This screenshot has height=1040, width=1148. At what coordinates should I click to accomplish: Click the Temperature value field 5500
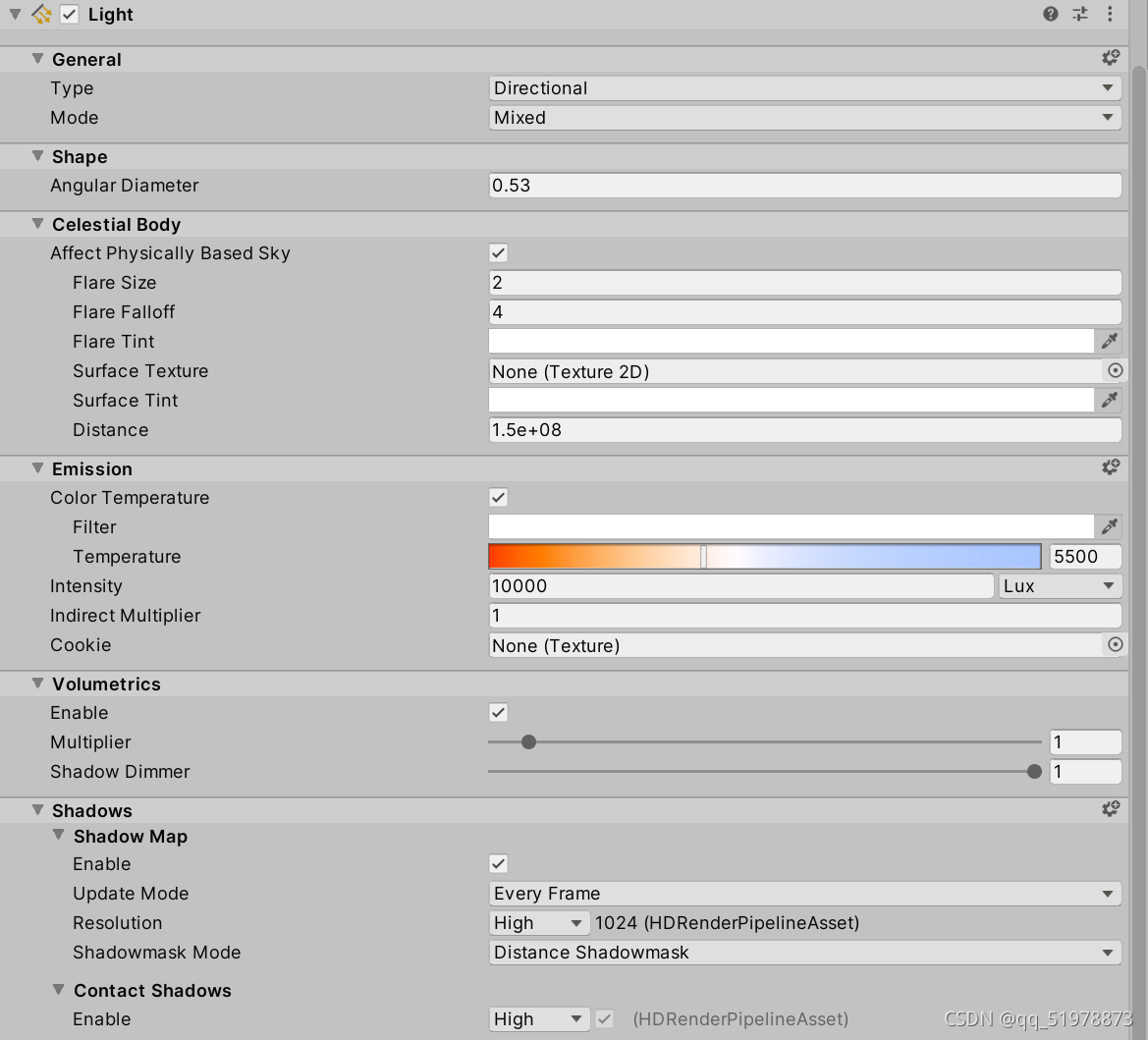pos(1086,557)
